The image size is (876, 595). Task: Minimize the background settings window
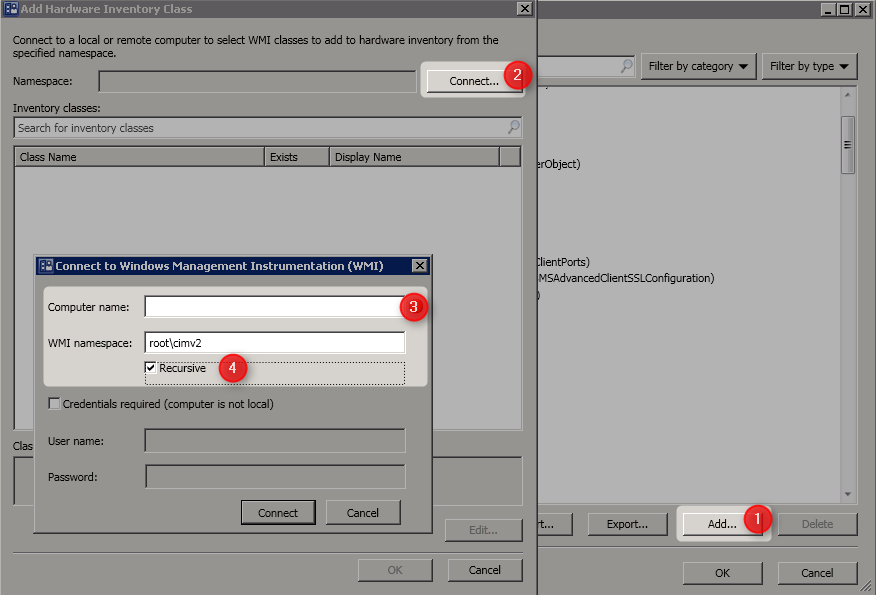pos(829,9)
